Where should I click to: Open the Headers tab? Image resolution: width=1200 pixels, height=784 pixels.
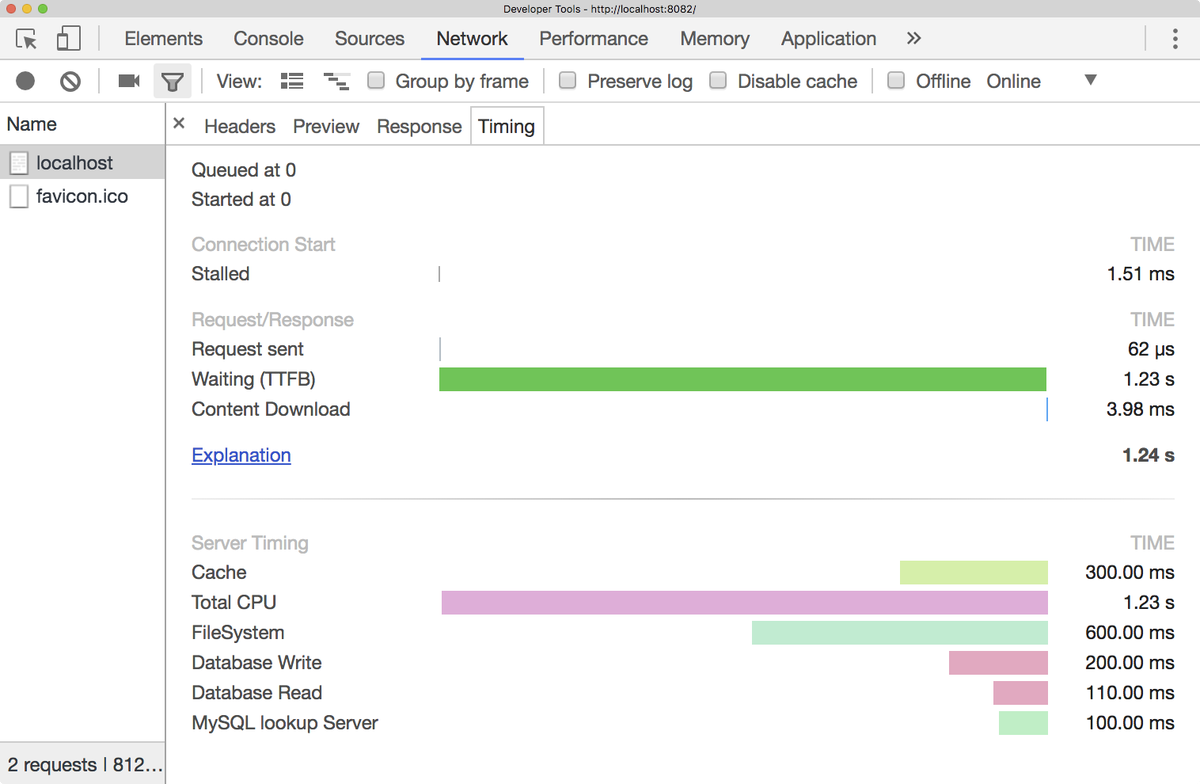tap(239, 126)
